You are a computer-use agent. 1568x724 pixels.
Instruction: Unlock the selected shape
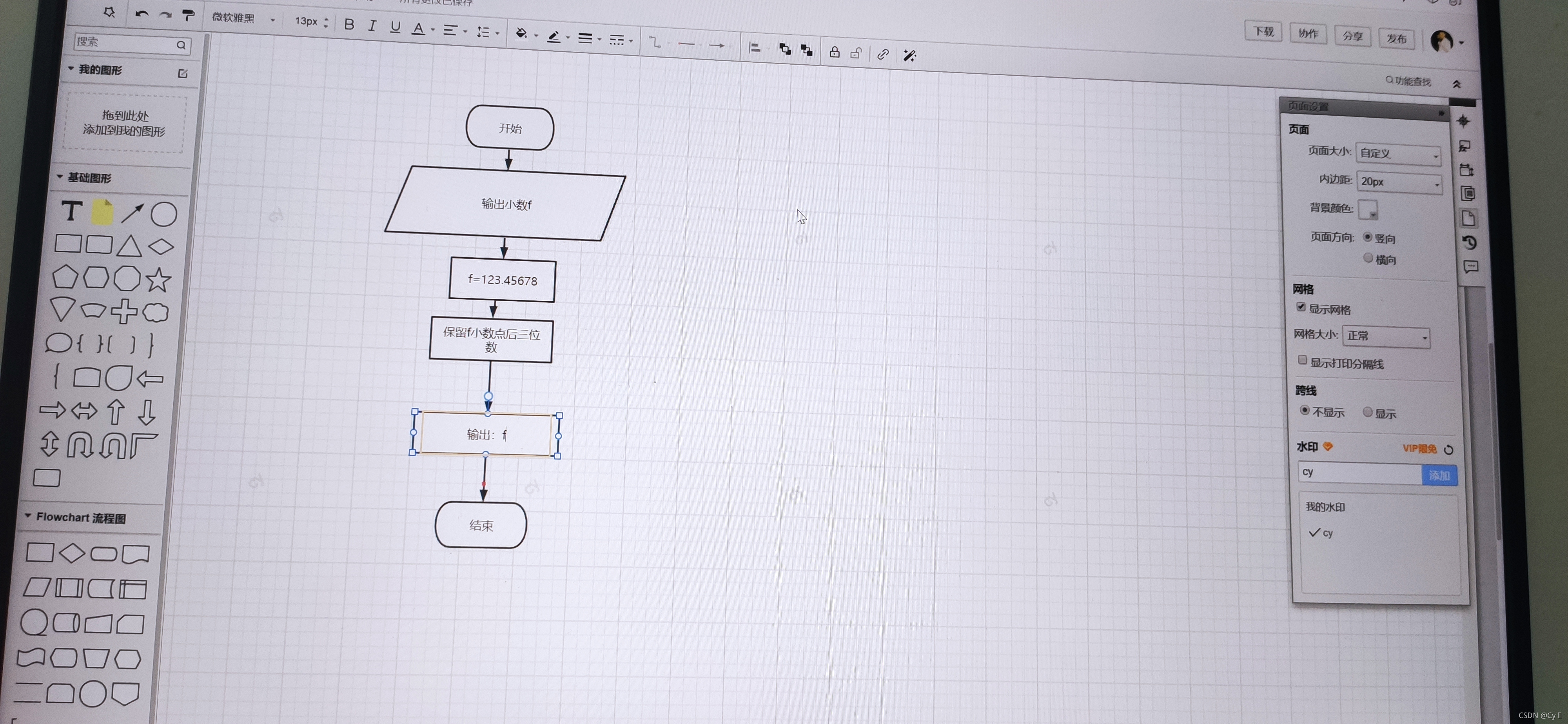point(856,53)
